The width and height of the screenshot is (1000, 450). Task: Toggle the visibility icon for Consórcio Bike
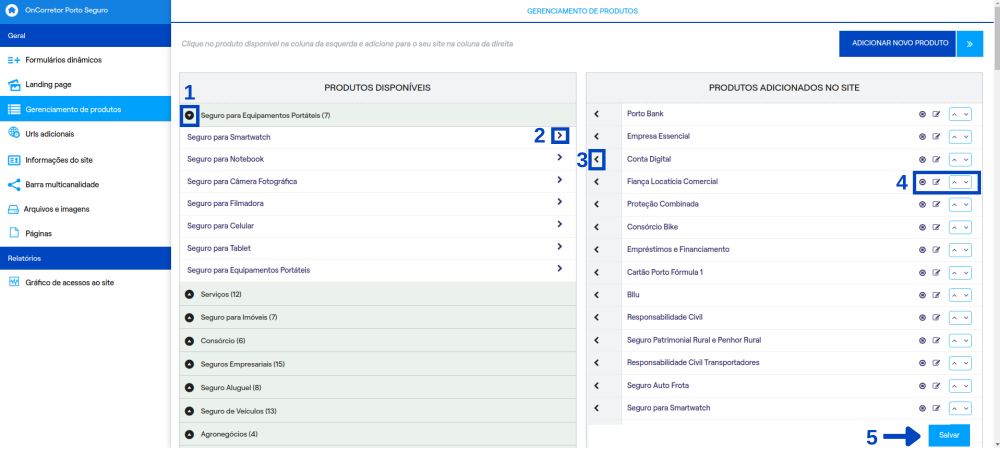(x=922, y=227)
